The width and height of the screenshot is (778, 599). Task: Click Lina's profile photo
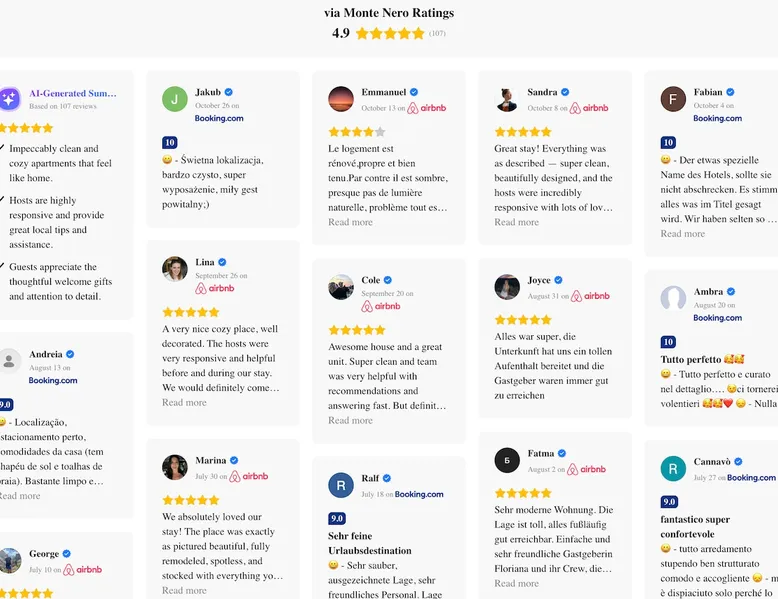point(175,268)
